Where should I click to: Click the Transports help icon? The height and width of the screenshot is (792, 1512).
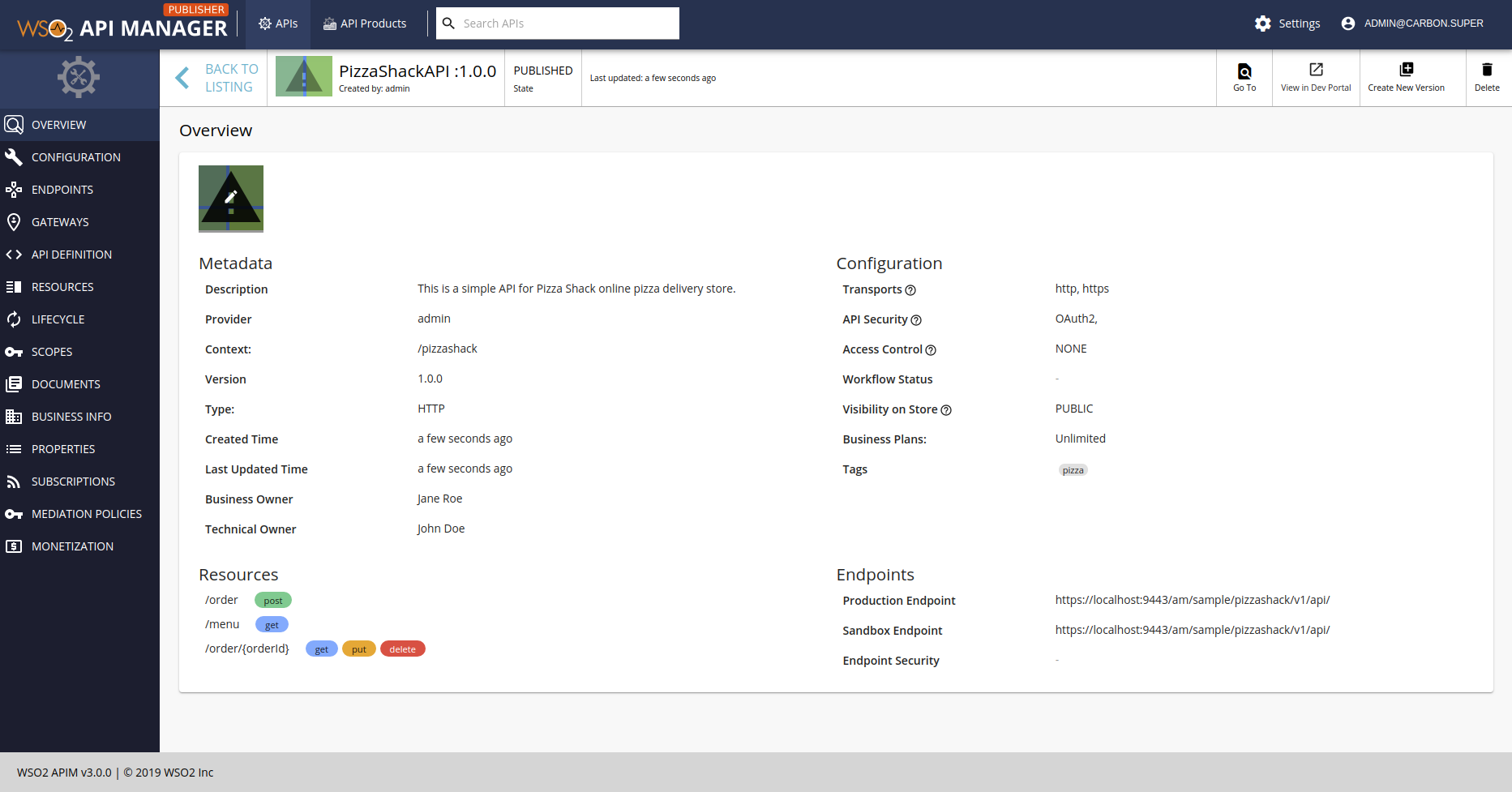(910, 290)
